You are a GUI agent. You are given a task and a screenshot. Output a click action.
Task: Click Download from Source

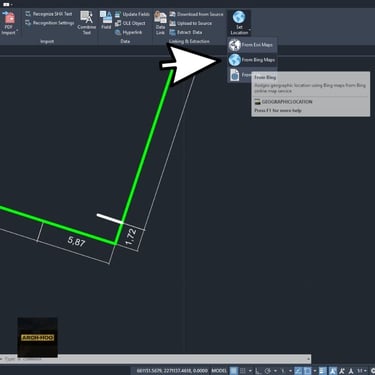196,14
